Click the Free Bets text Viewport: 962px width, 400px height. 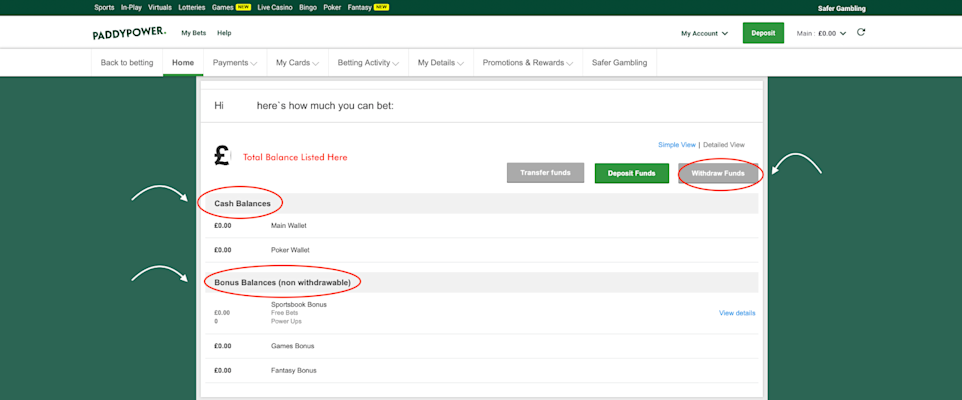pyautogui.click(x=285, y=313)
